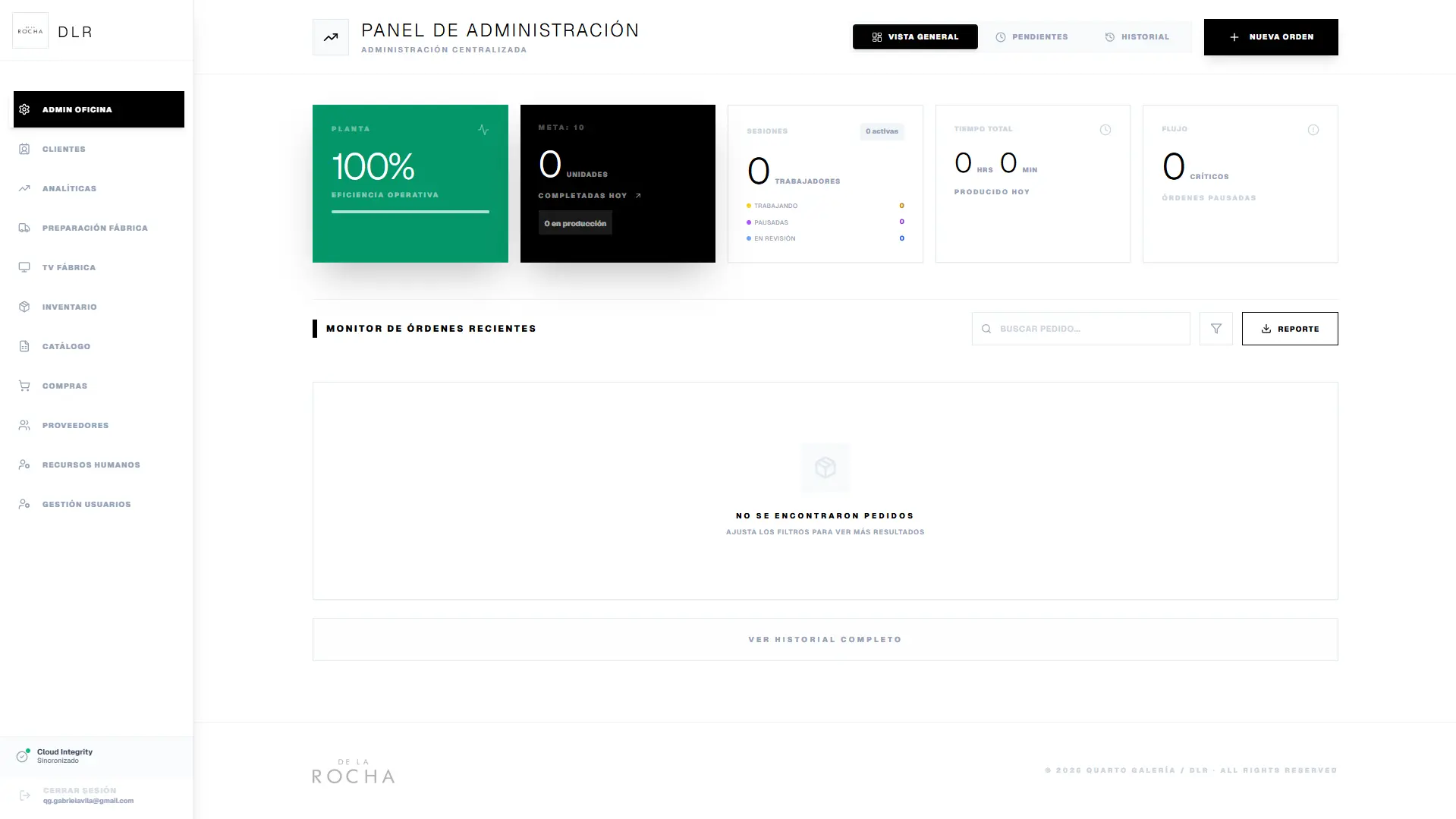Image resolution: width=1456 pixels, height=819 pixels.
Task: Switch to the Historial tab
Action: point(1137,37)
